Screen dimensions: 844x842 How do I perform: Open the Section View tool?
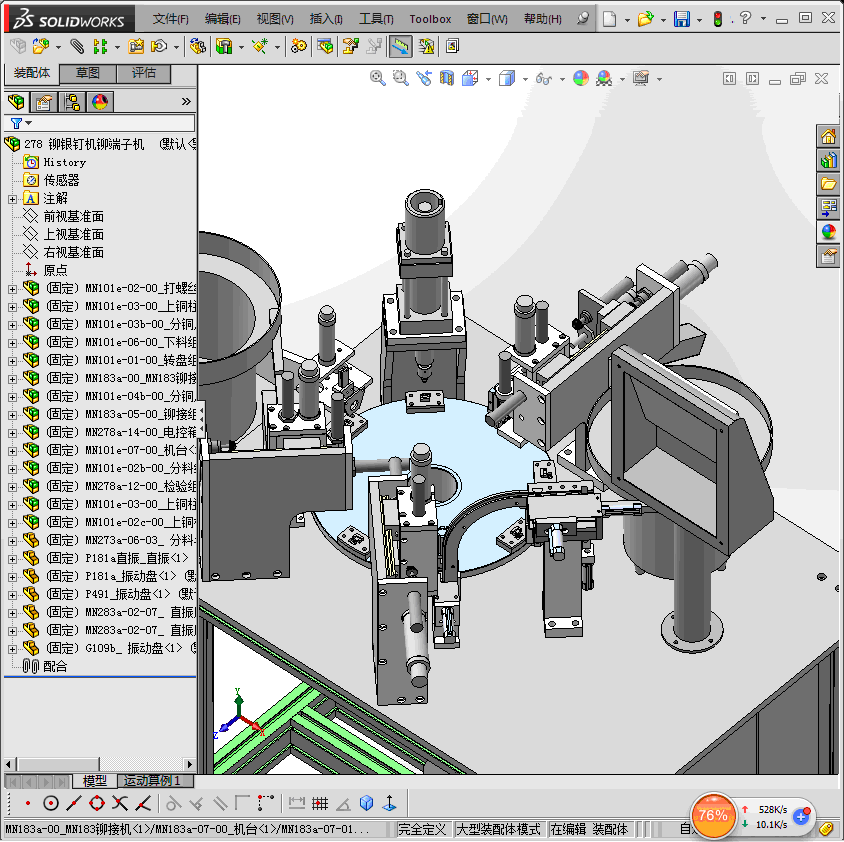447,78
